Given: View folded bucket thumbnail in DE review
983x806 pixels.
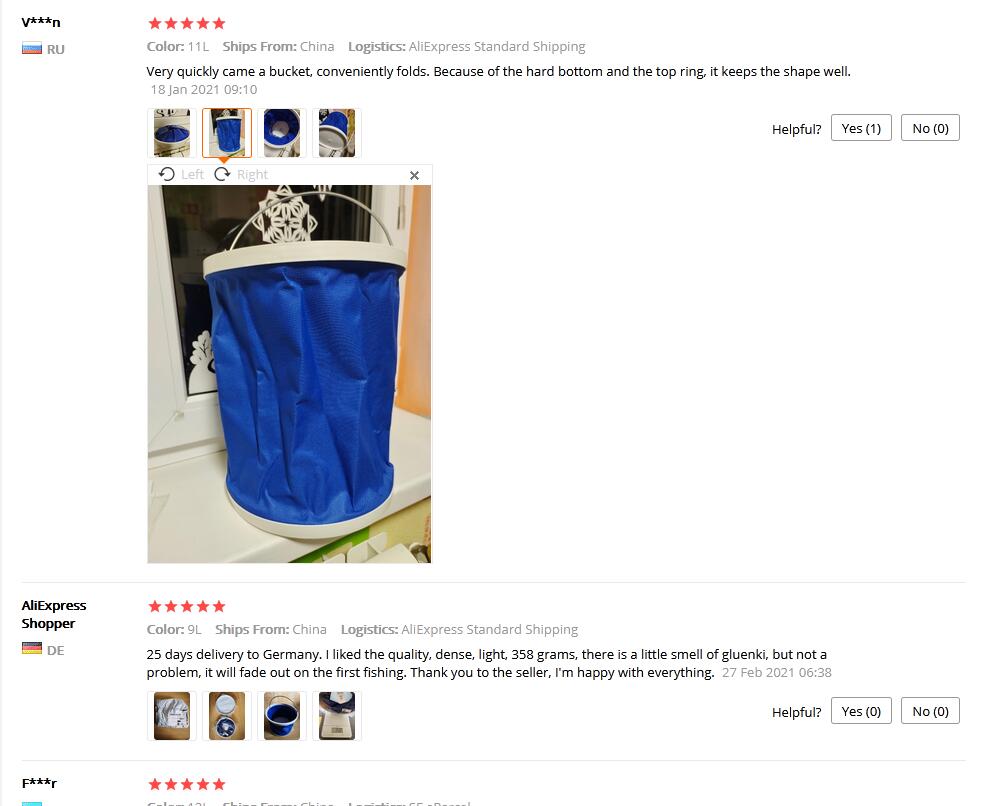Looking at the screenshot, I should click(227, 716).
